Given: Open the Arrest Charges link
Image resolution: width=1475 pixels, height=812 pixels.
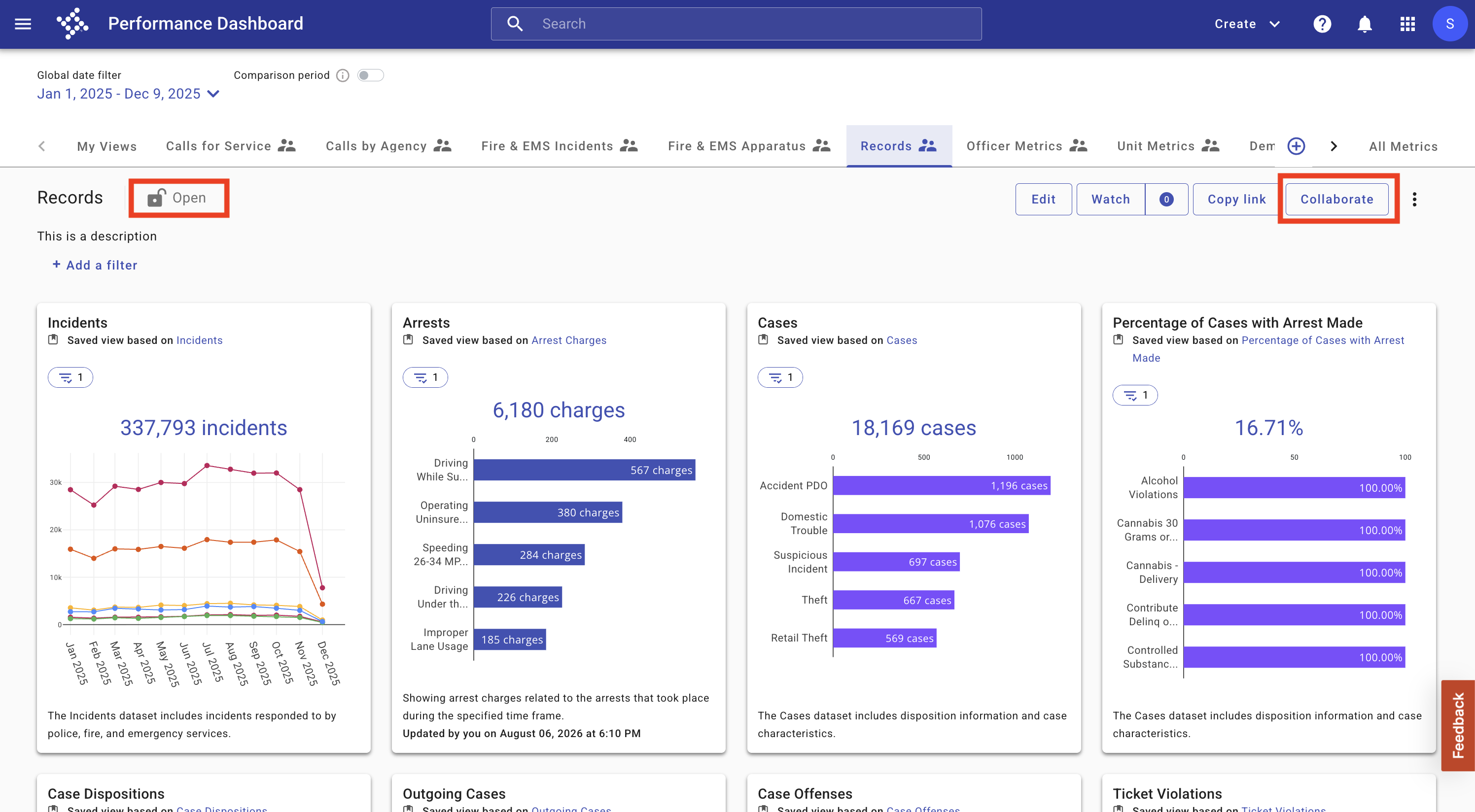Looking at the screenshot, I should point(568,340).
